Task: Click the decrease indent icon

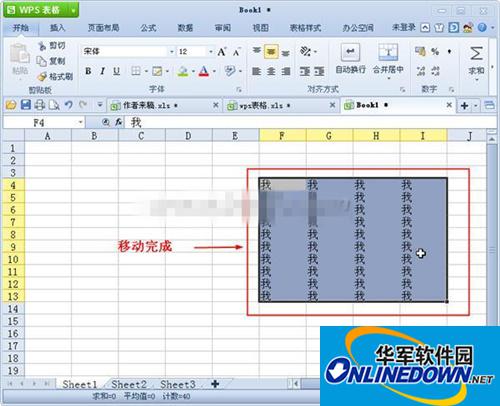Action: coord(304,71)
